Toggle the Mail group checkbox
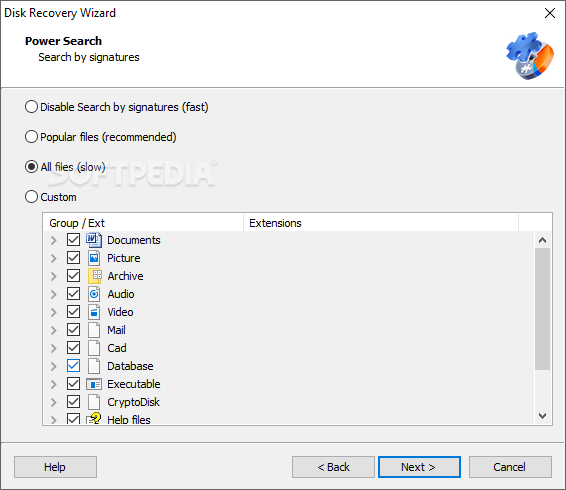Viewport: 566px width, 490px height. point(73,330)
